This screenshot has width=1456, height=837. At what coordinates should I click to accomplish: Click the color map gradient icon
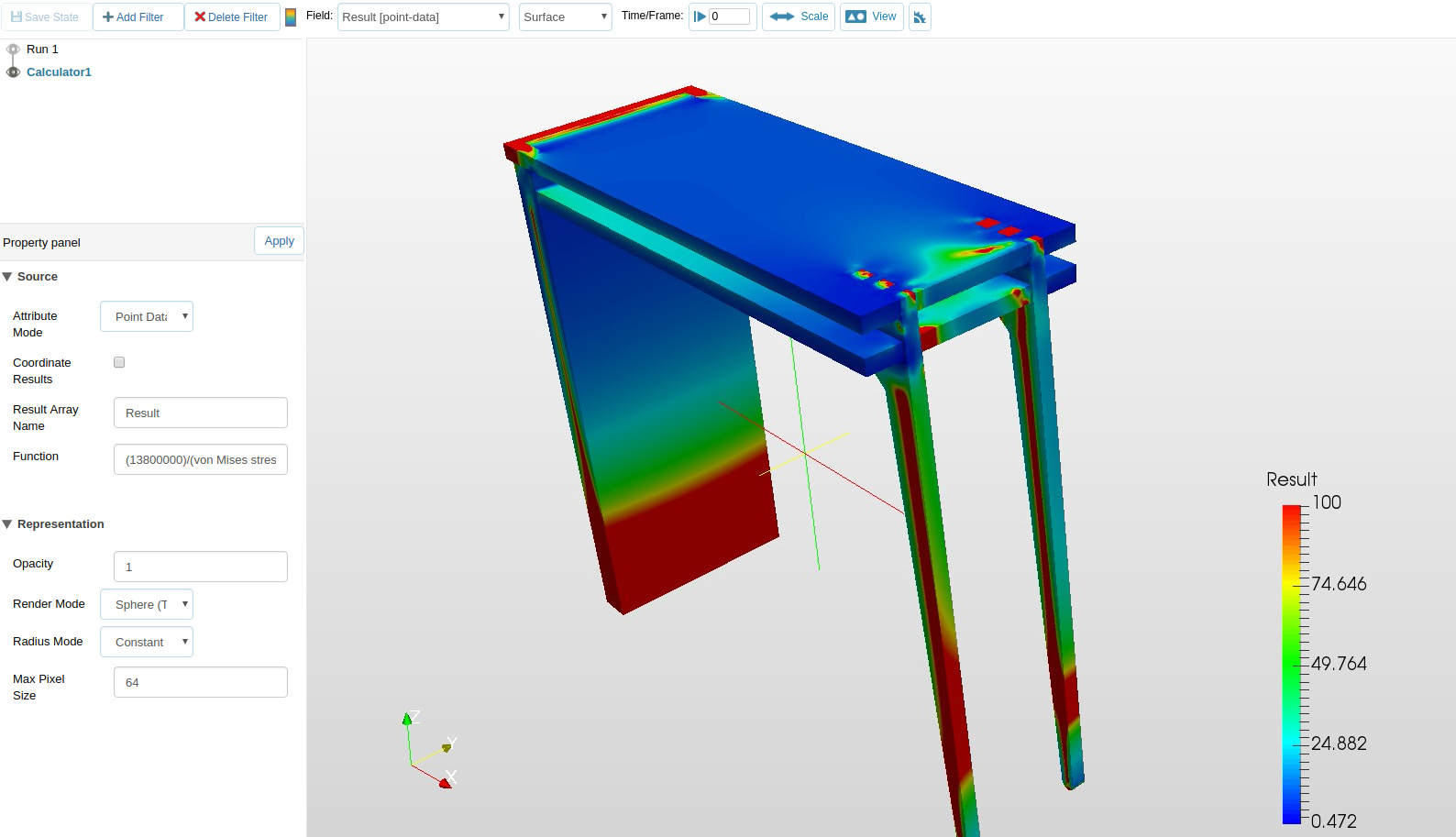point(291,17)
